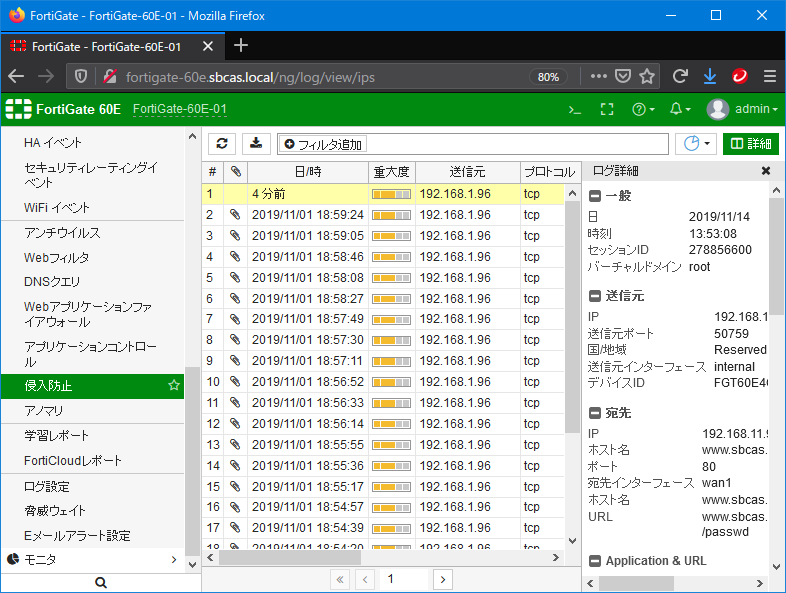Sort by the 日/時 column header
Image resolution: width=786 pixels, height=593 pixels.
pos(308,172)
